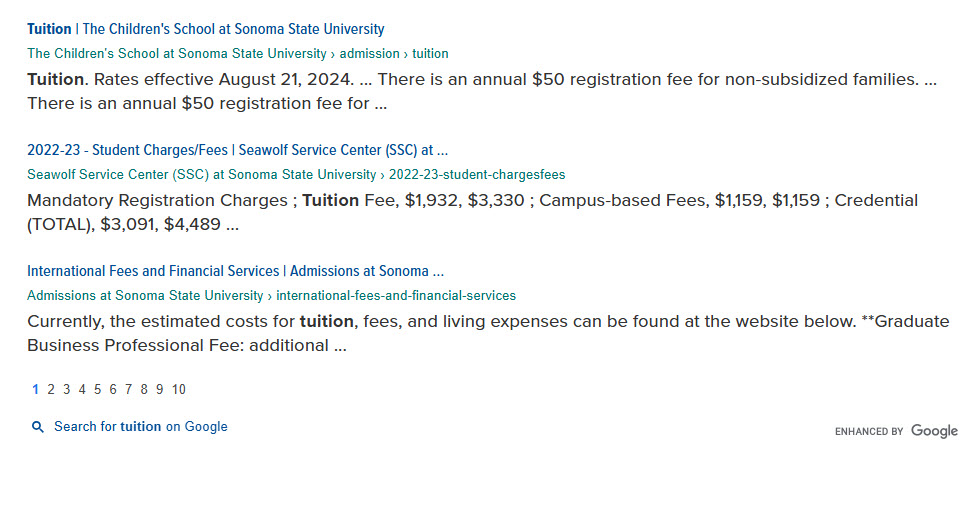
Task: Click the Children's School admission tuition breadcrumb URL
Action: point(237,53)
